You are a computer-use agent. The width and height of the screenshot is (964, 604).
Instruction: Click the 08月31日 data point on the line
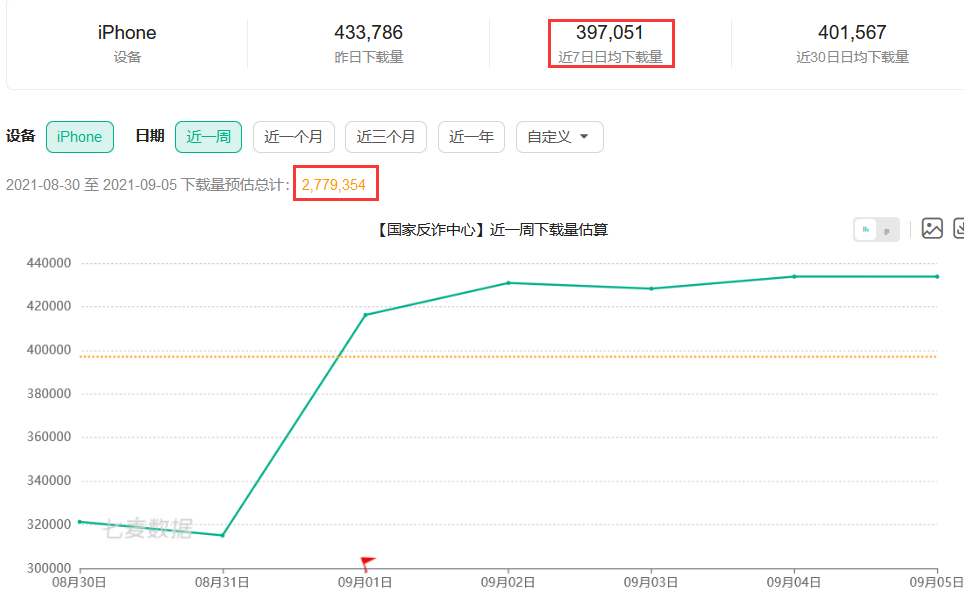tap(223, 535)
